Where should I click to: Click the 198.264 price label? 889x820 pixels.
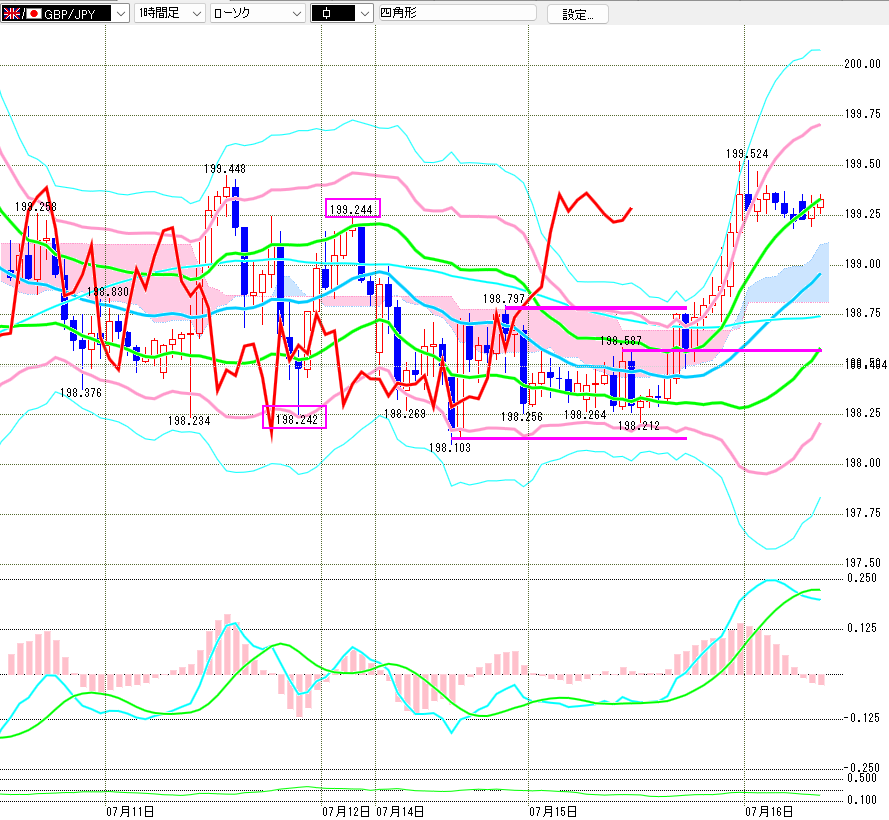click(x=585, y=415)
